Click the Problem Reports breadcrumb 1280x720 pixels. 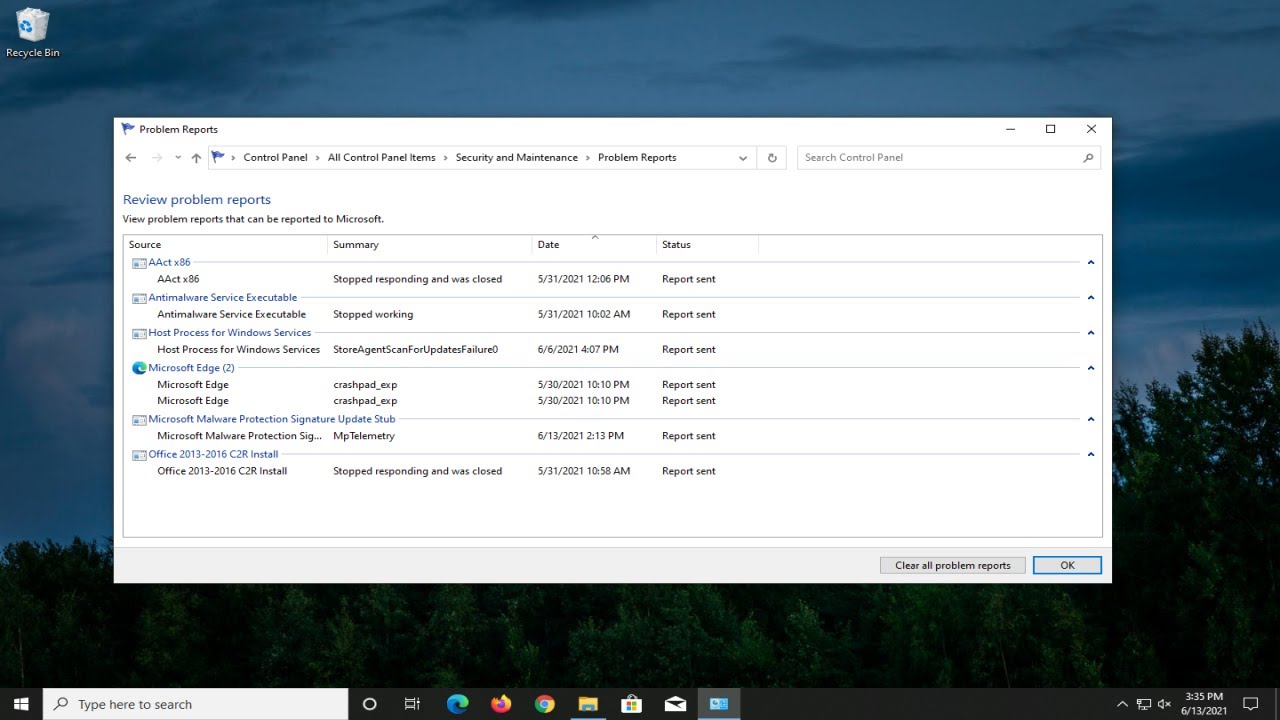pos(637,158)
